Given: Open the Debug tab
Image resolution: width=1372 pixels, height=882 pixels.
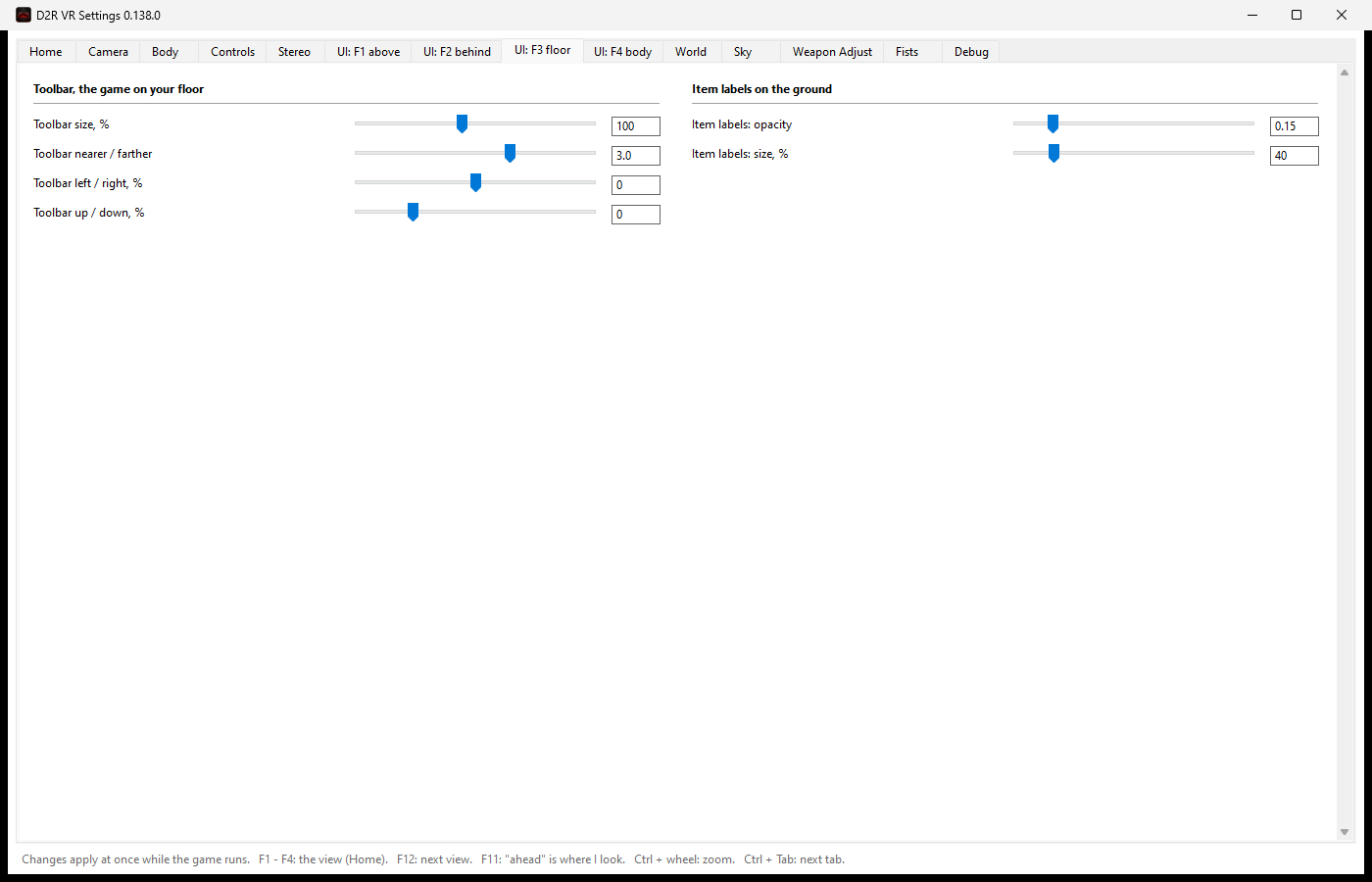Looking at the screenshot, I should tap(971, 52).
